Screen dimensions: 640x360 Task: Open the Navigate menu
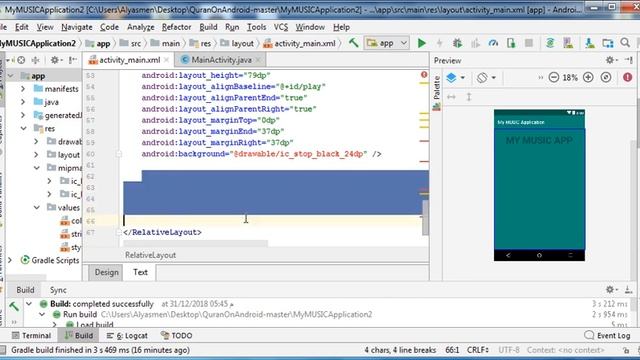pyautogui.click(x=77, y=27)
